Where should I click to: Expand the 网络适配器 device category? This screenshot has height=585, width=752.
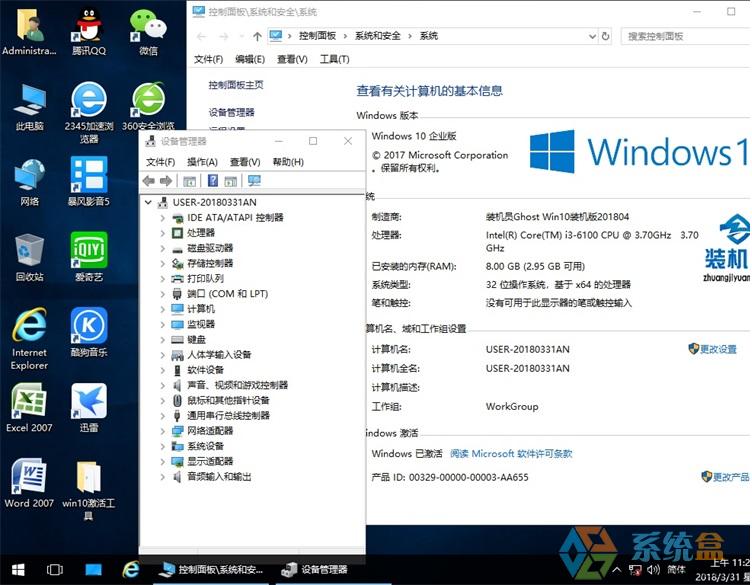click(x=163, y=431)
